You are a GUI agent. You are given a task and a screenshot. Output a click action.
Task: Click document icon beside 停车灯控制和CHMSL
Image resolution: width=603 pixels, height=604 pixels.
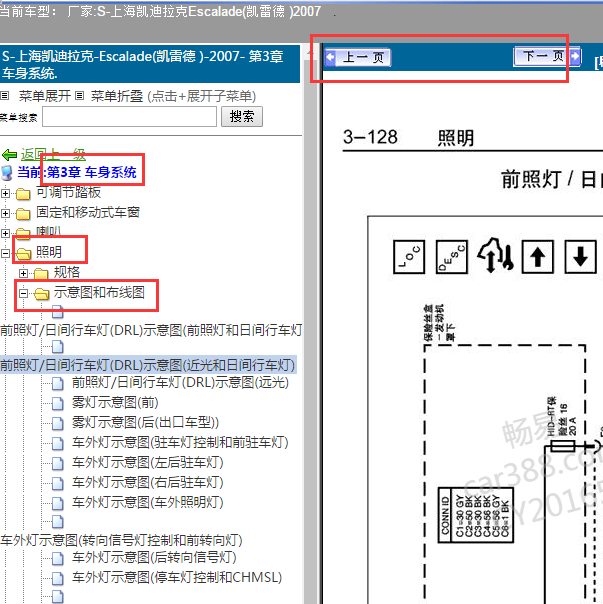58,579
